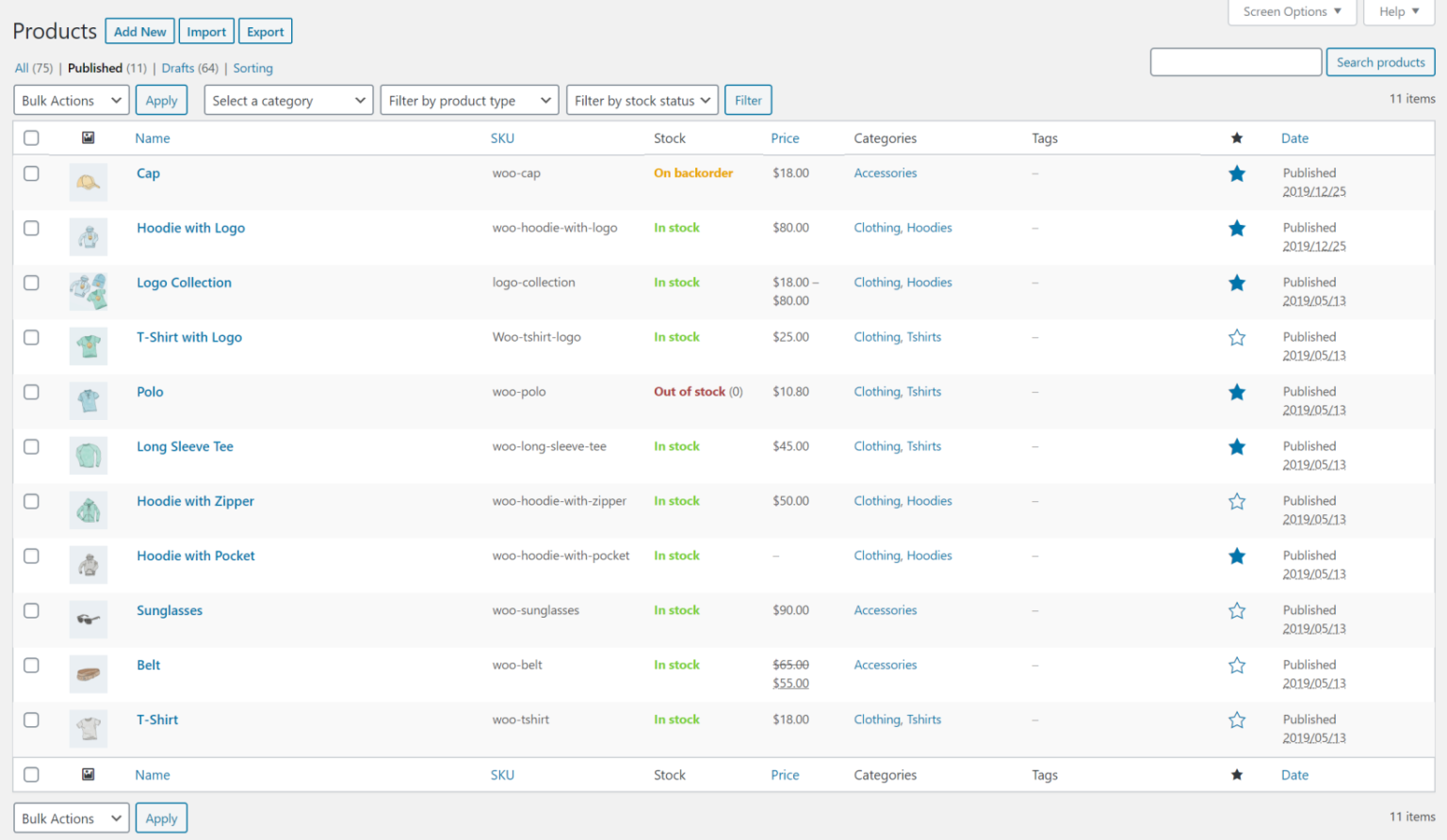The width and height of the screenshot is (1447, 840).
Task: Expand the Filter by stock status dropdown
Action: 642,100
